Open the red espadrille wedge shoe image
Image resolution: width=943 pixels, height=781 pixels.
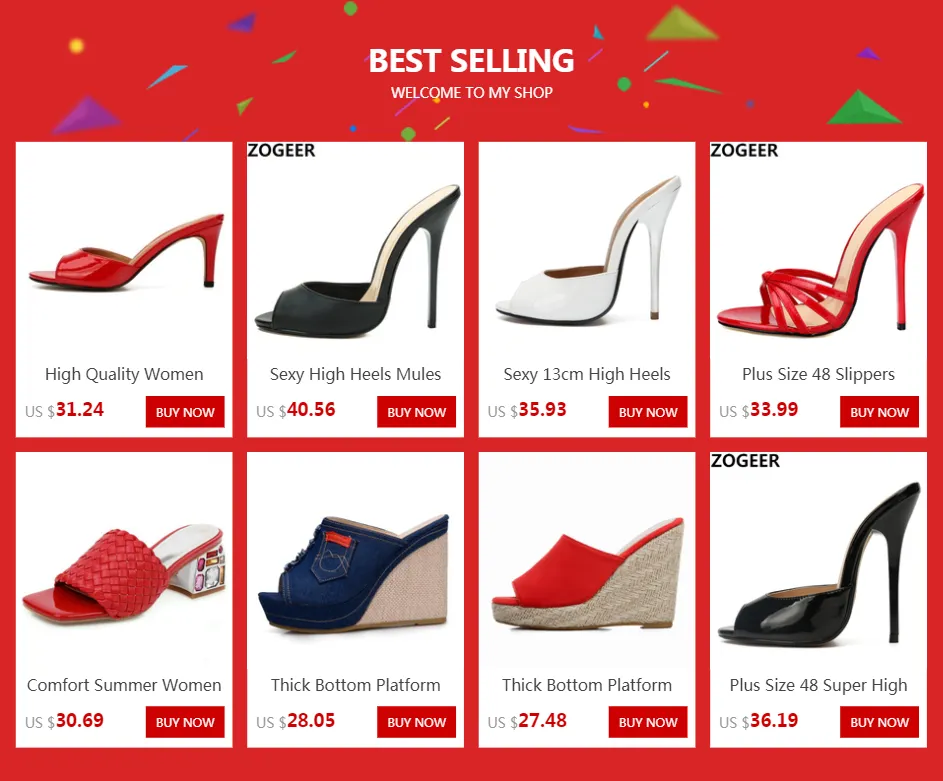587,561
